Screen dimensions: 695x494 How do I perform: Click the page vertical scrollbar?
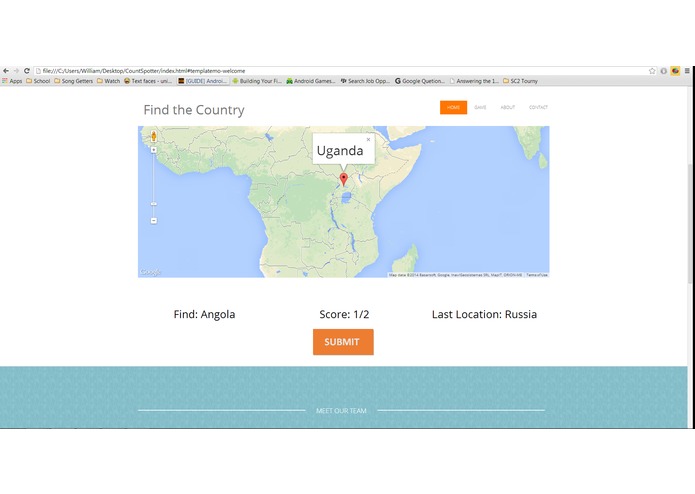tap(691, 224)
